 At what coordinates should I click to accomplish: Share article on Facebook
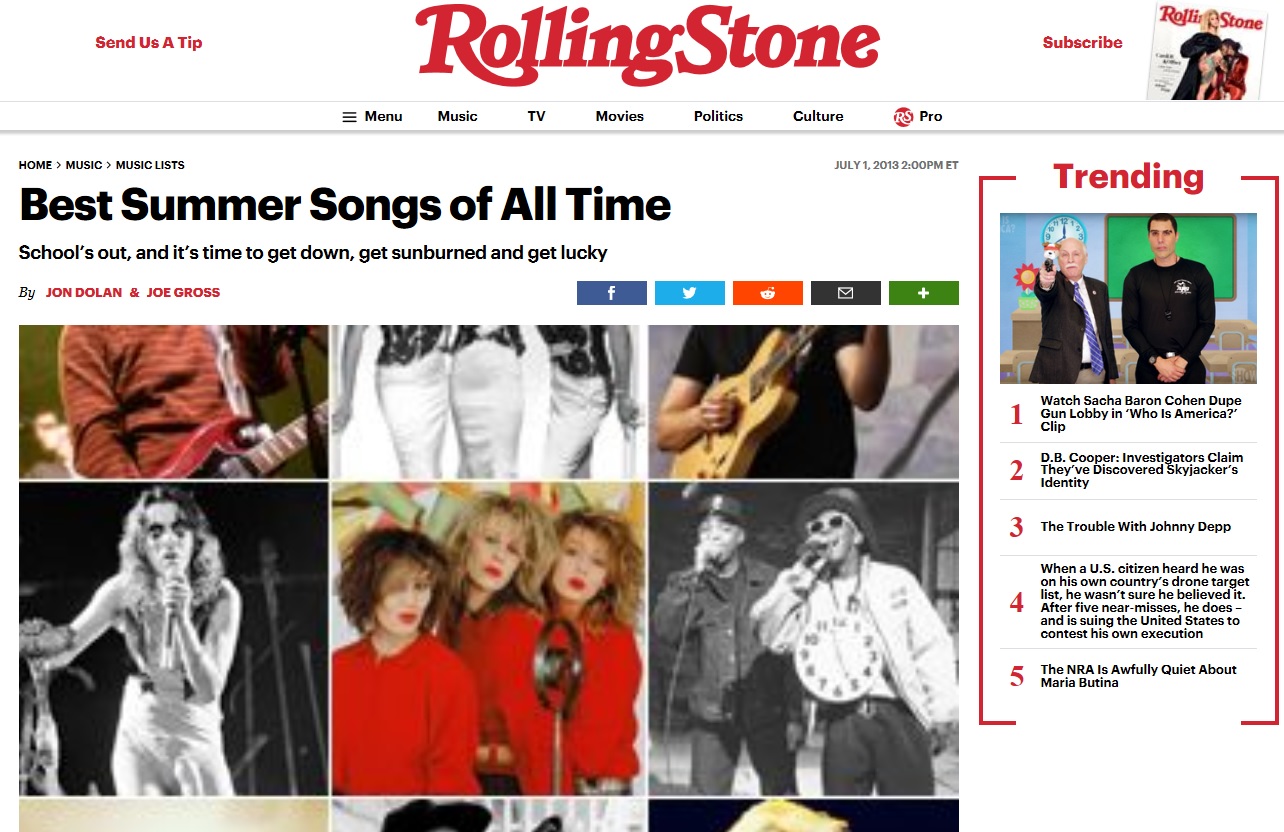[x=611, y=293]
